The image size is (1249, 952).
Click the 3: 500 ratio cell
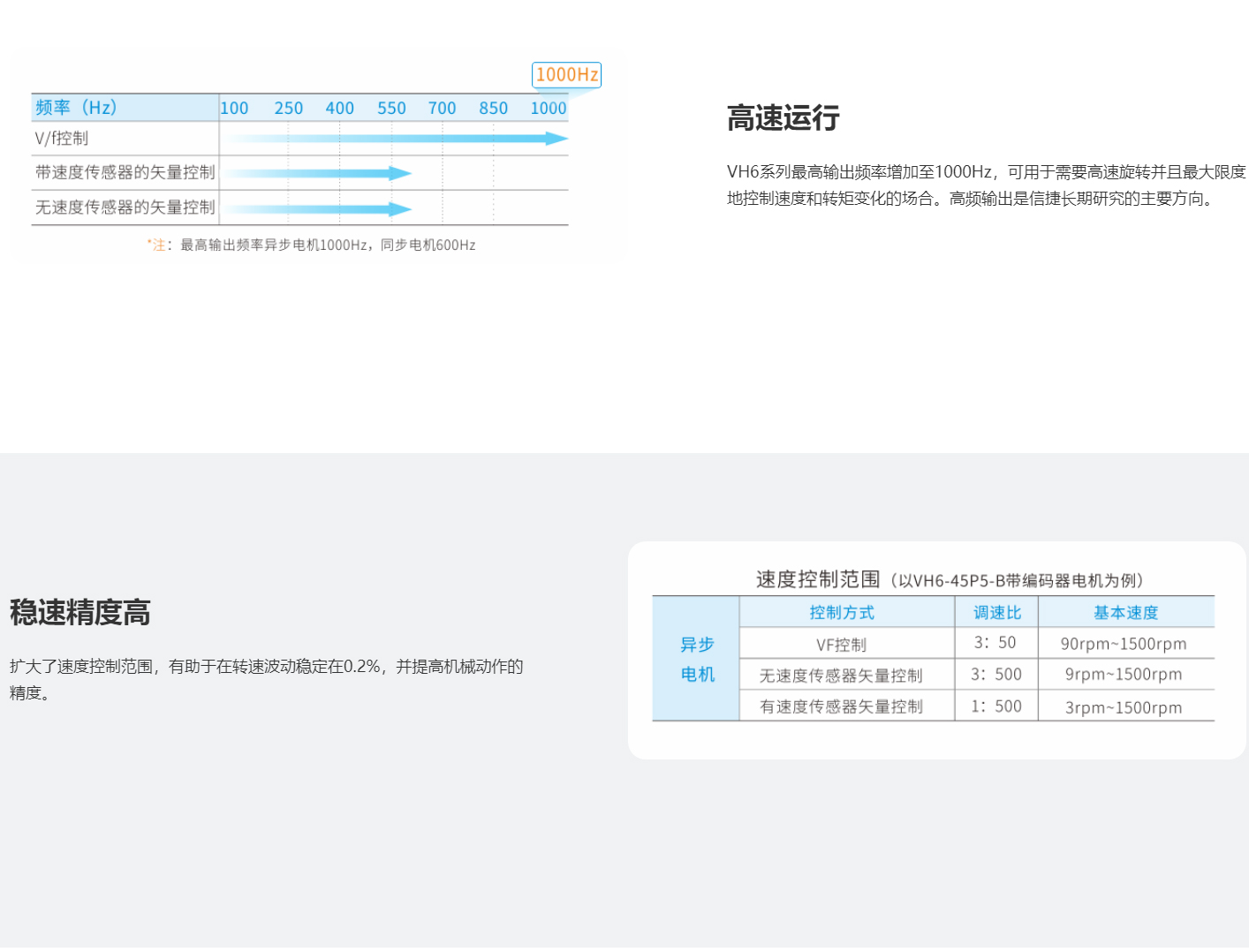pos(995,675)
